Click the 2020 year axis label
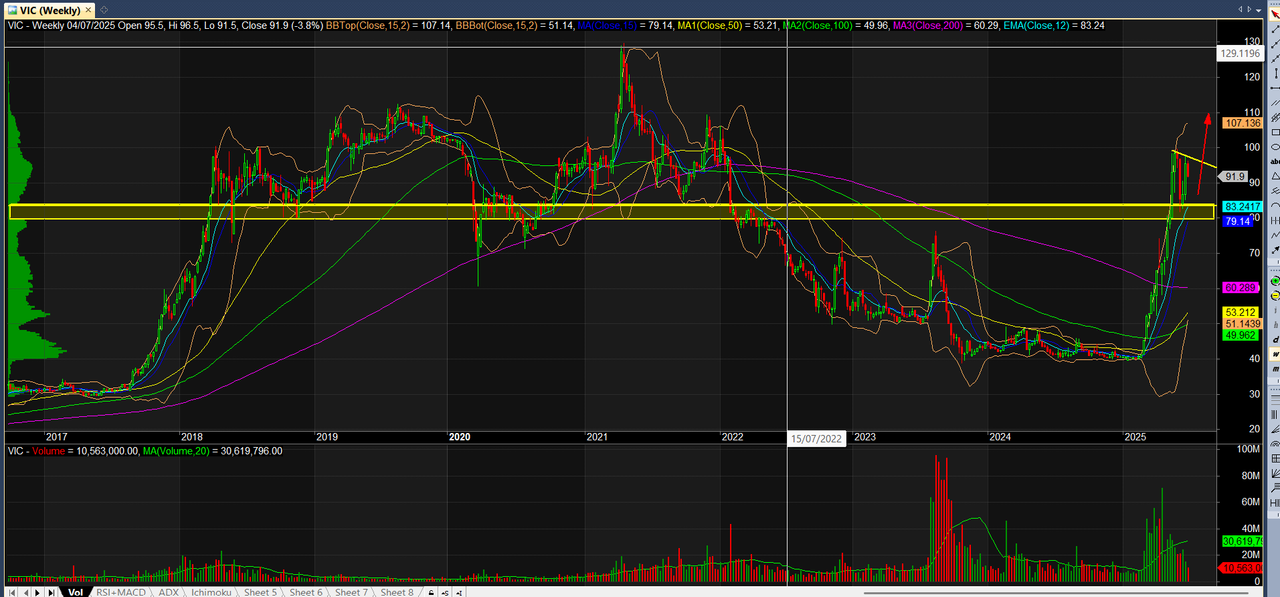 (x=459, y=437)
